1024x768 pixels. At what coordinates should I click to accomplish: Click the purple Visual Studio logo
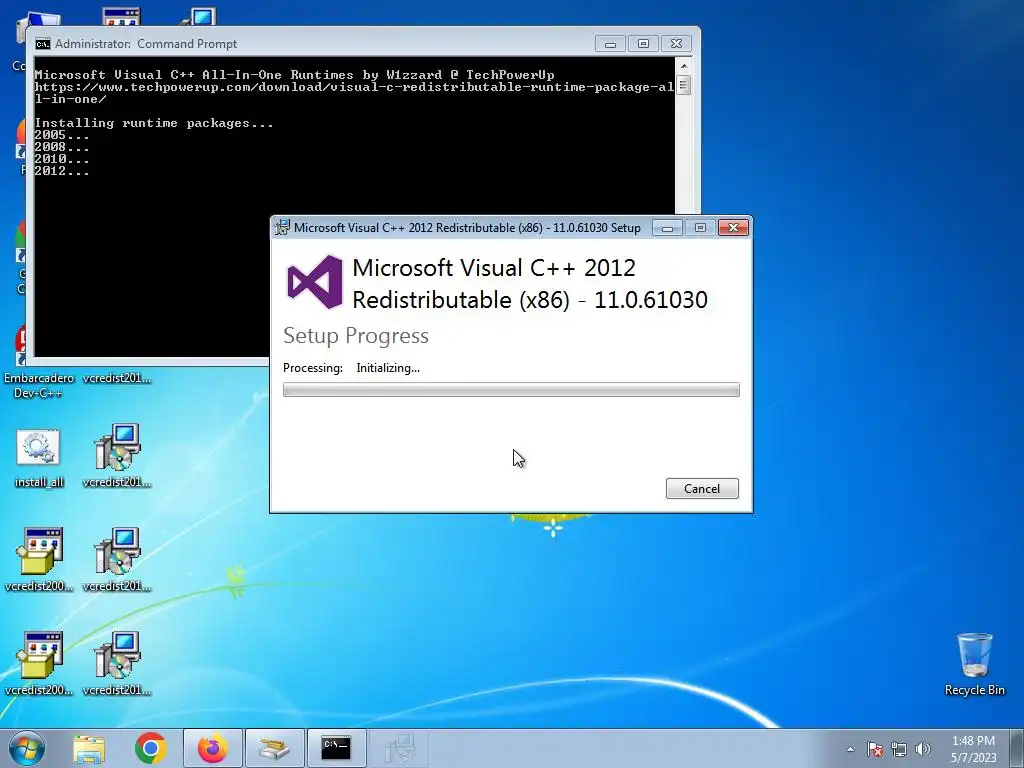click(x=315, y=282)
